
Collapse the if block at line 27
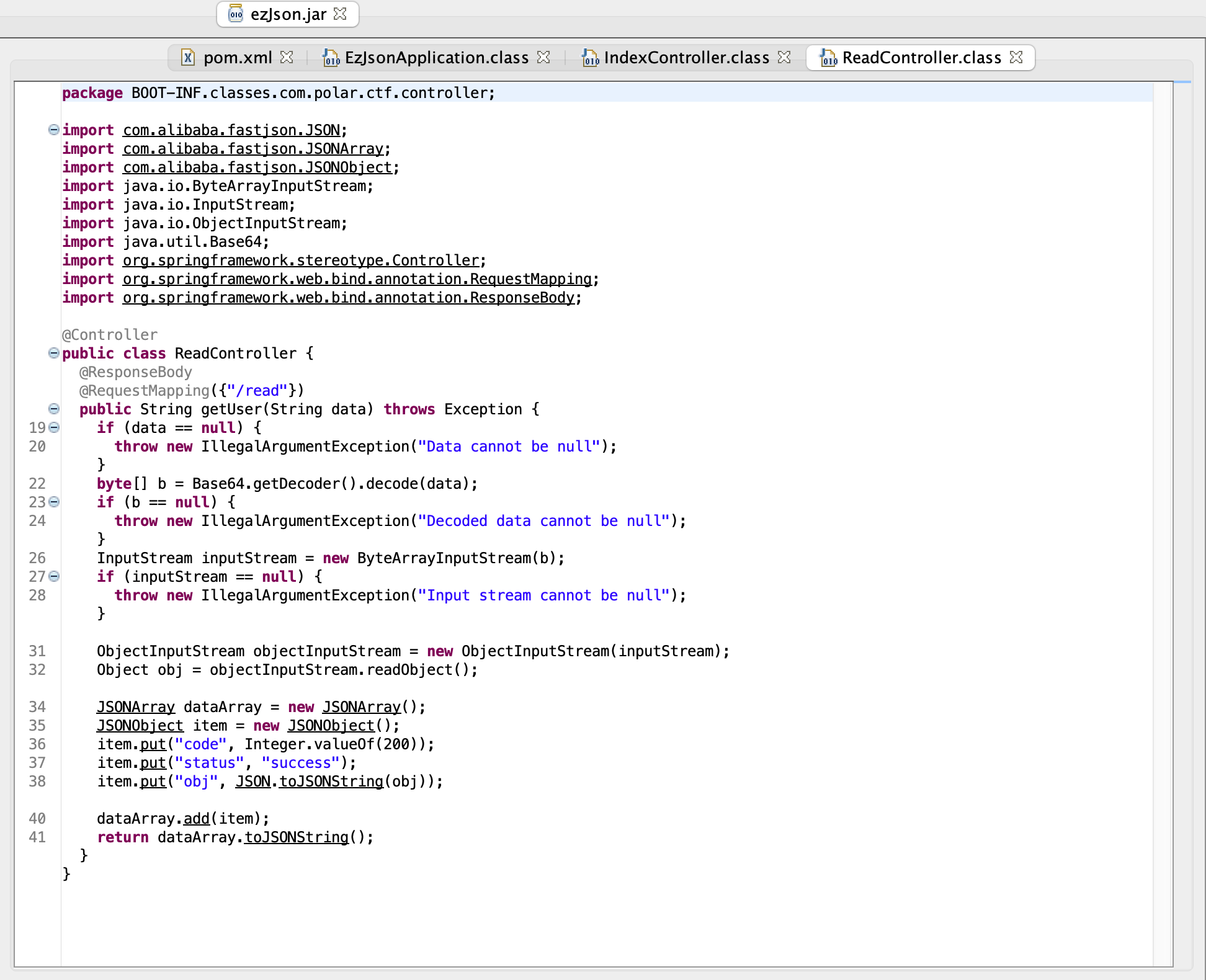54,576
